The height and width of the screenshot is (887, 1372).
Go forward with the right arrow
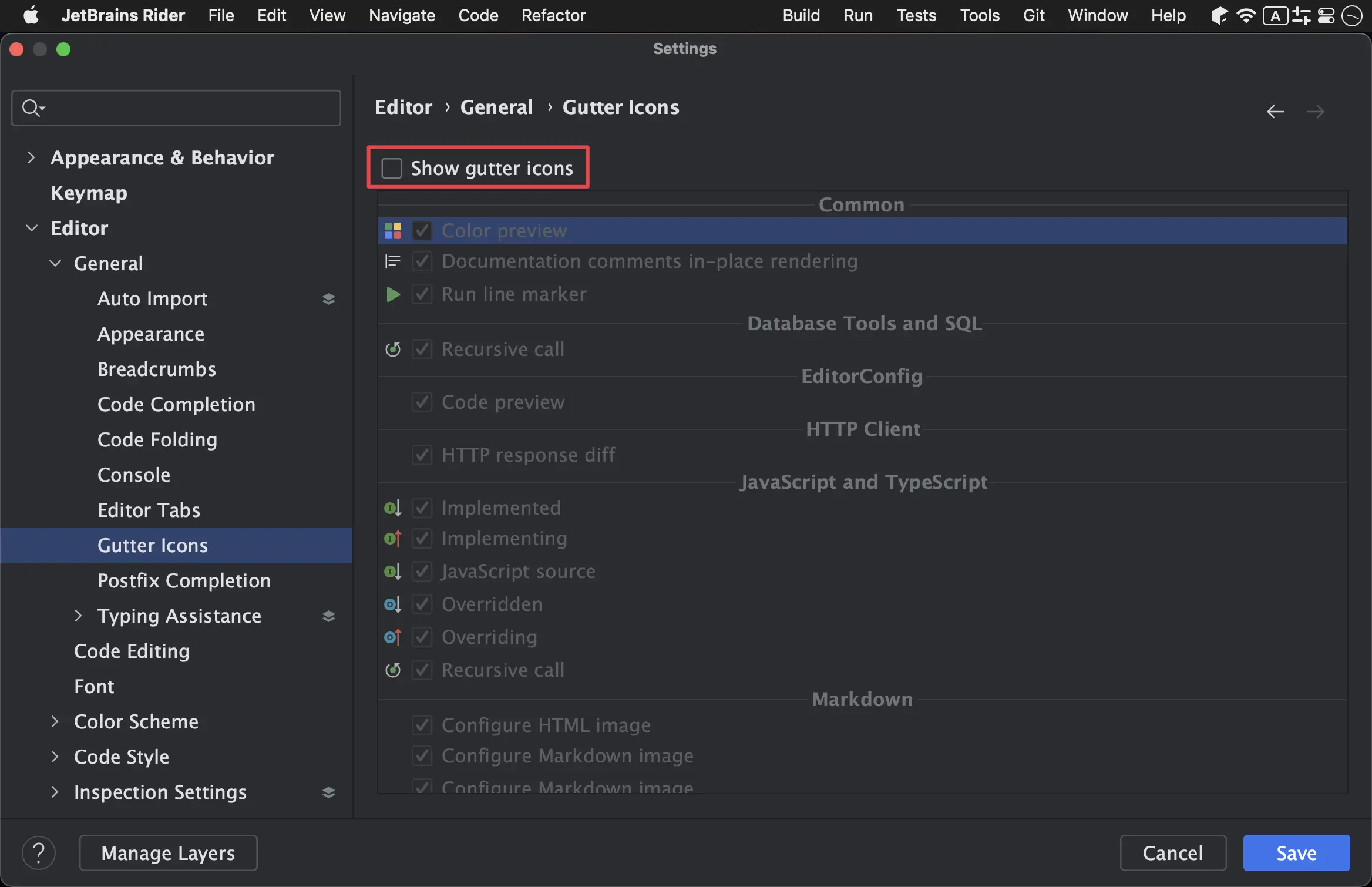click(1316, 112)
